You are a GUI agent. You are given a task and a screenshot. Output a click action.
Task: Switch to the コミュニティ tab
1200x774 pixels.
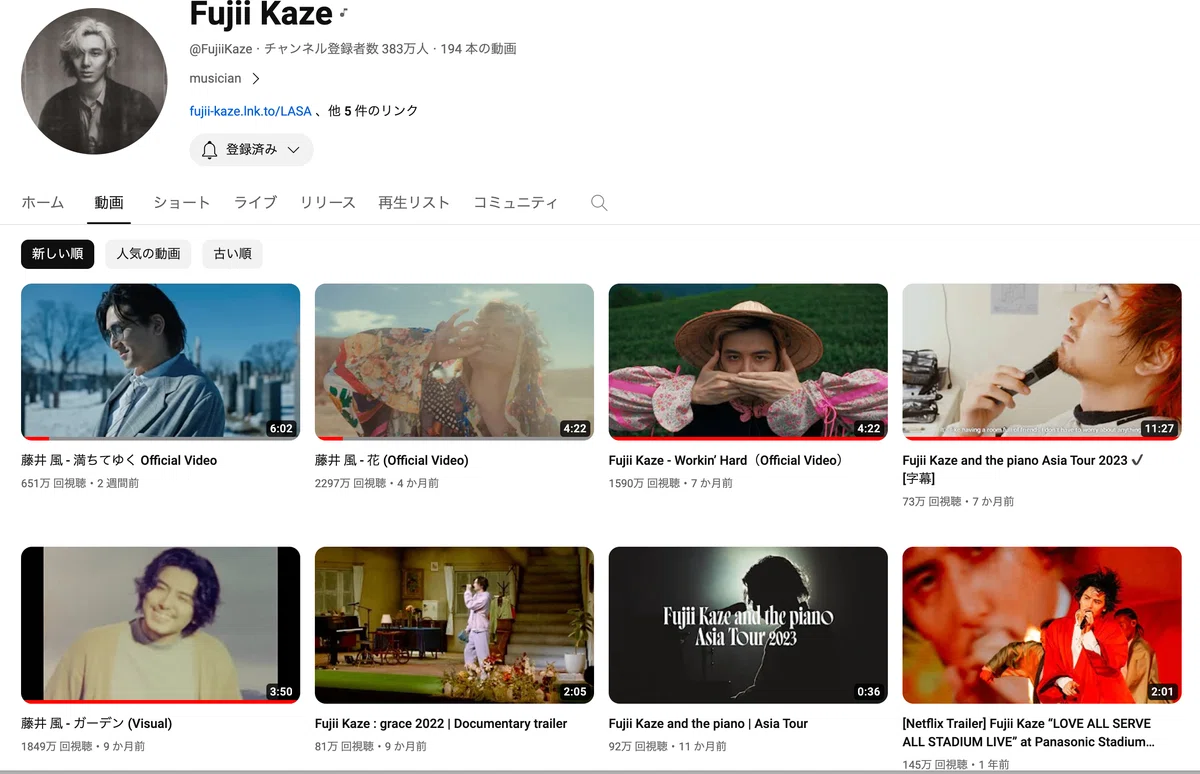(515, 202)
